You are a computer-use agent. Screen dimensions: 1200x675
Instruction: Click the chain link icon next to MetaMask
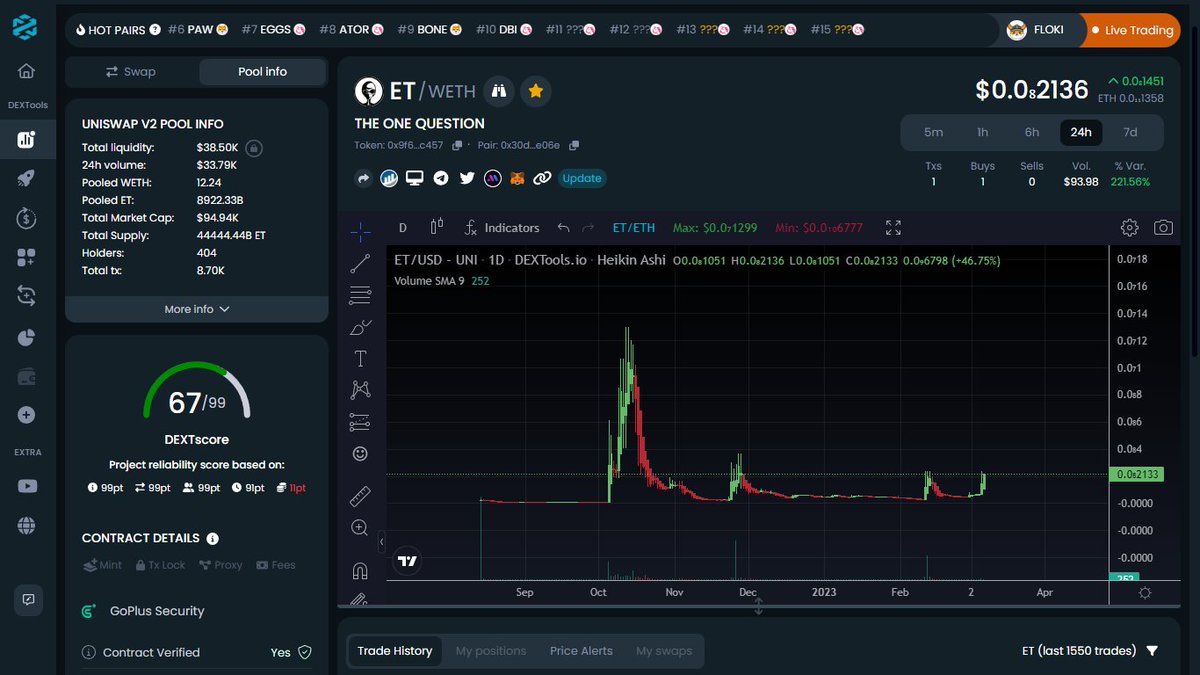pos(543,178)
